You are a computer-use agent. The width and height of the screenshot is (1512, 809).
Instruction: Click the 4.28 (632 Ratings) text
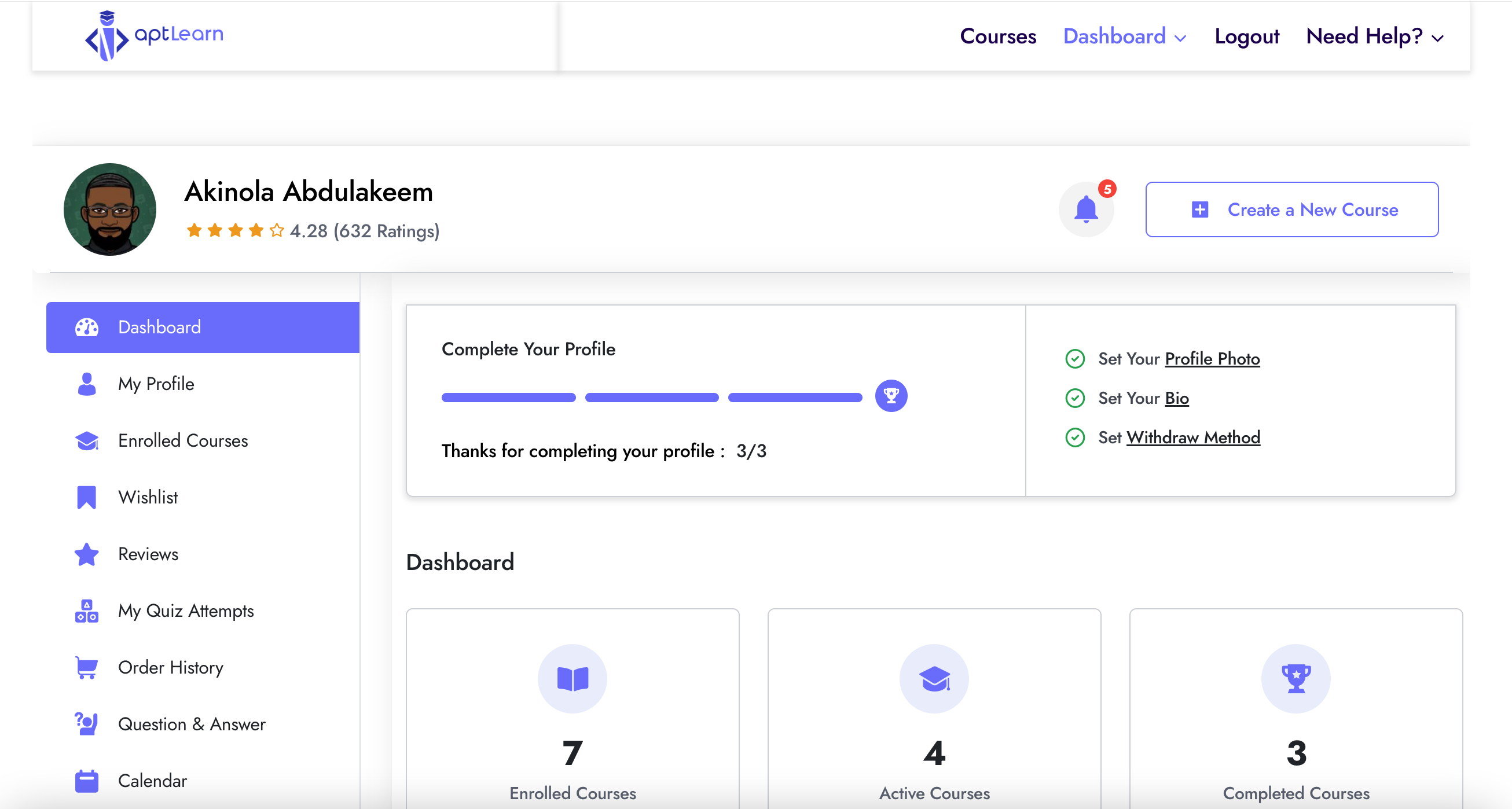click(365, 230)
